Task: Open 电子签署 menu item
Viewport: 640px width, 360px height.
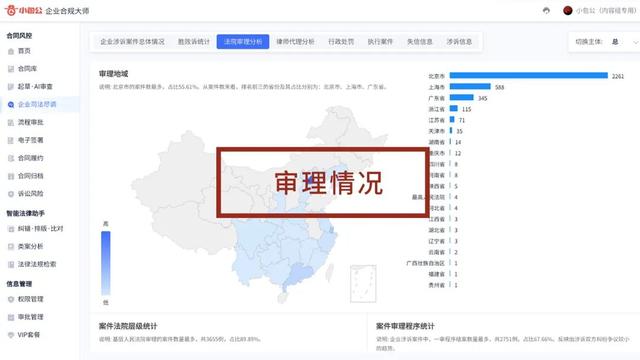Action: [x=31, y=140]
